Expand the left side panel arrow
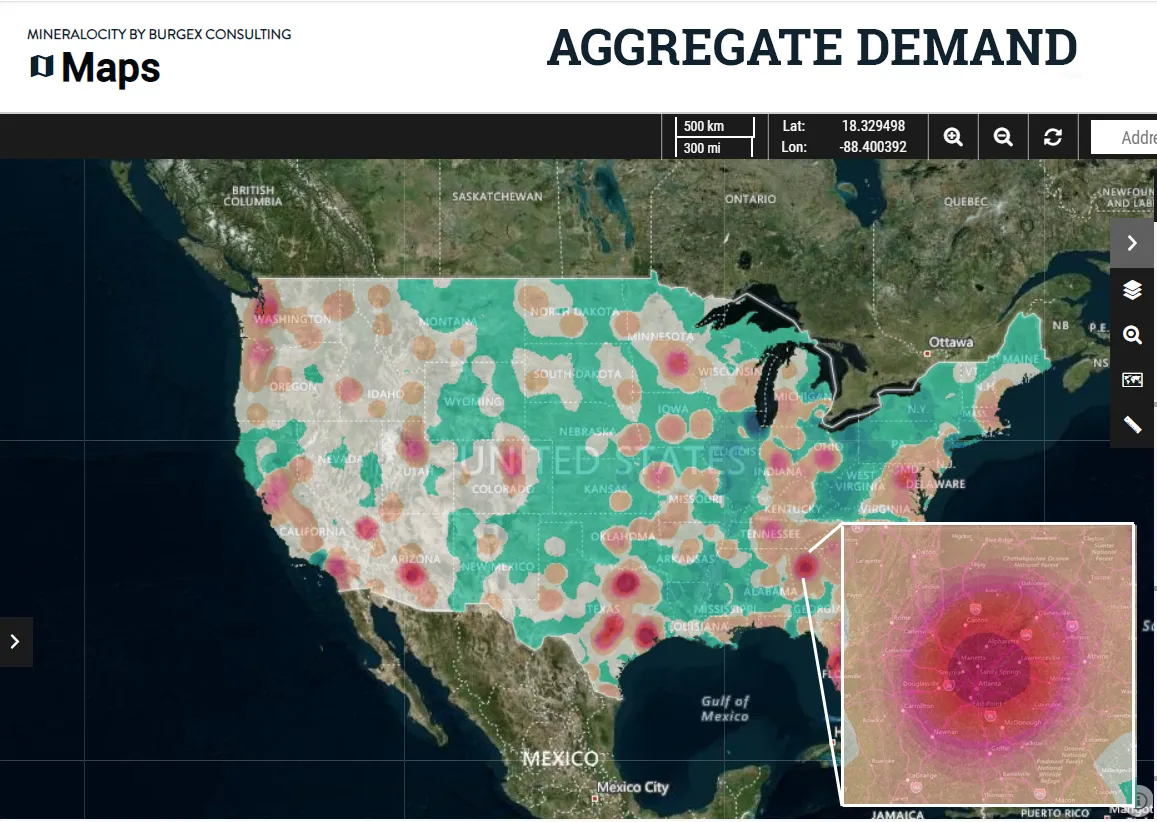1157x822 pixels. pyautogui.click(x=15, y=642)
